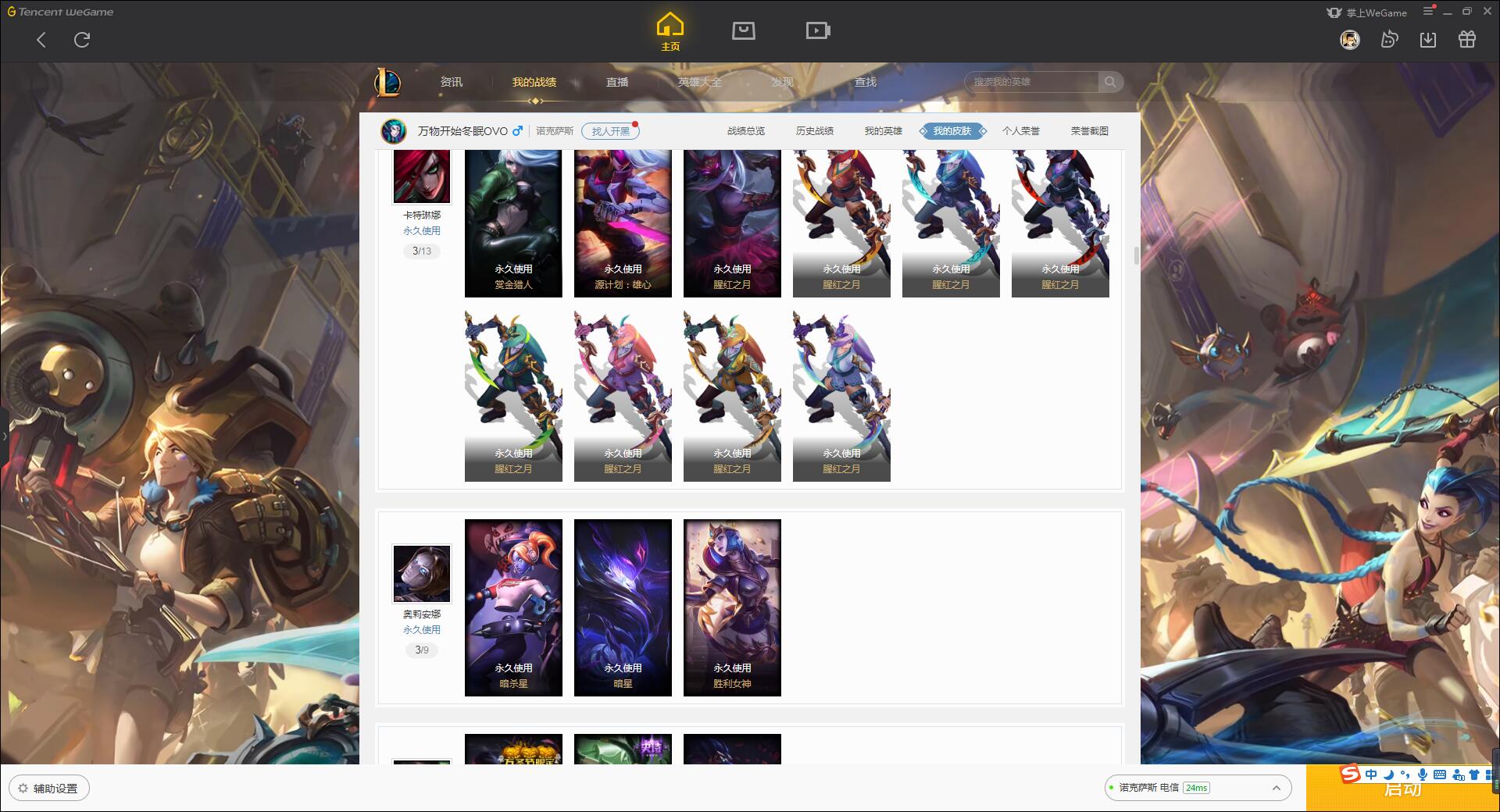Open the 源计划:雄心 skin card
Viewport: 1500px width, 812px height.
(x=623, y=223)
